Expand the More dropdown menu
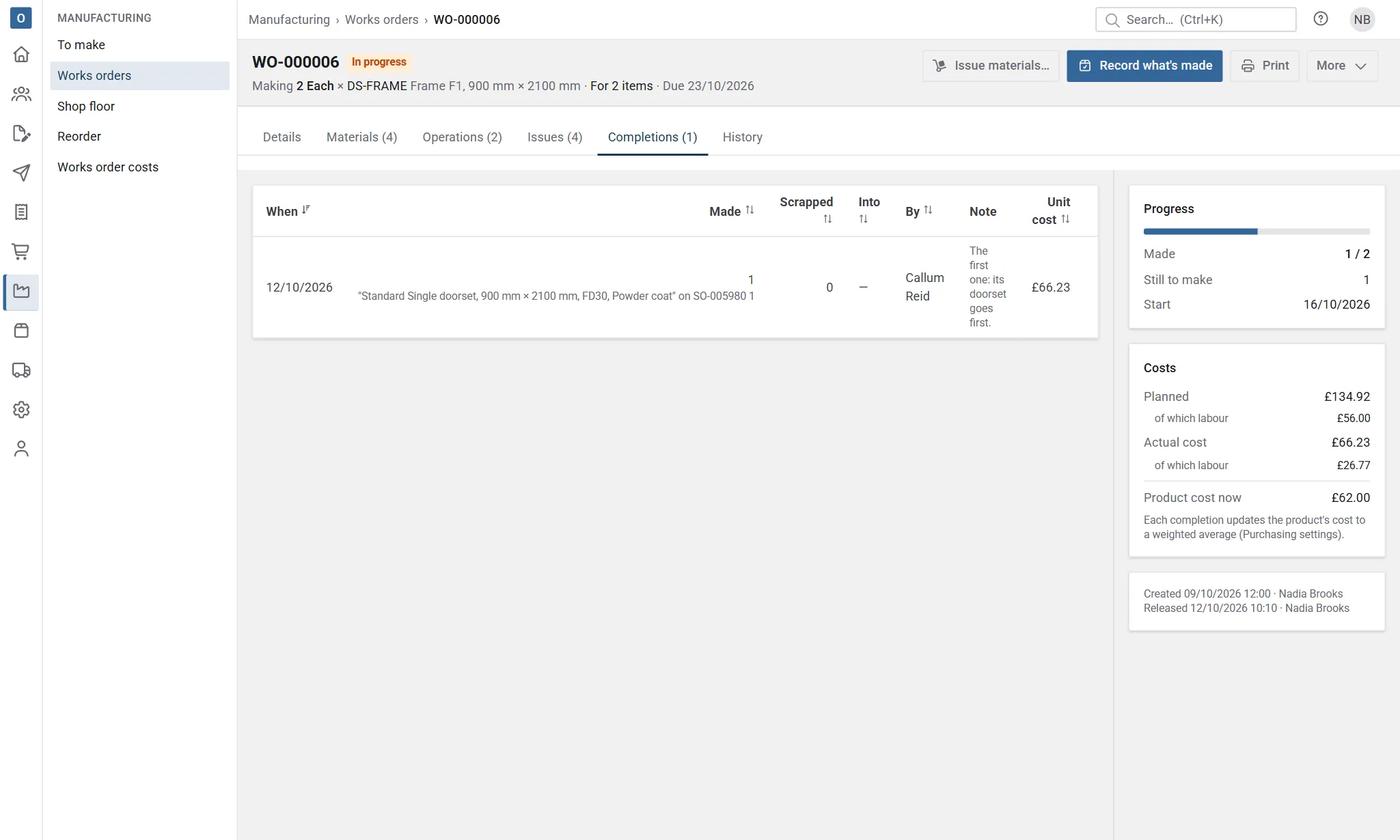The height and width of the screenshot is (840, 1400). [1341, 66]
